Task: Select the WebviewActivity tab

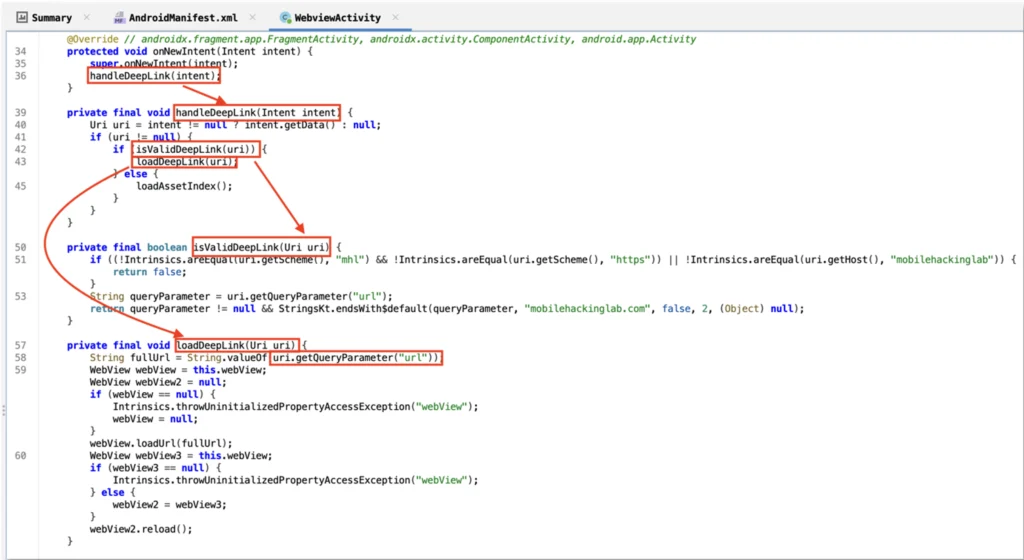Action: pyautogui.click(x=338, y=17)
